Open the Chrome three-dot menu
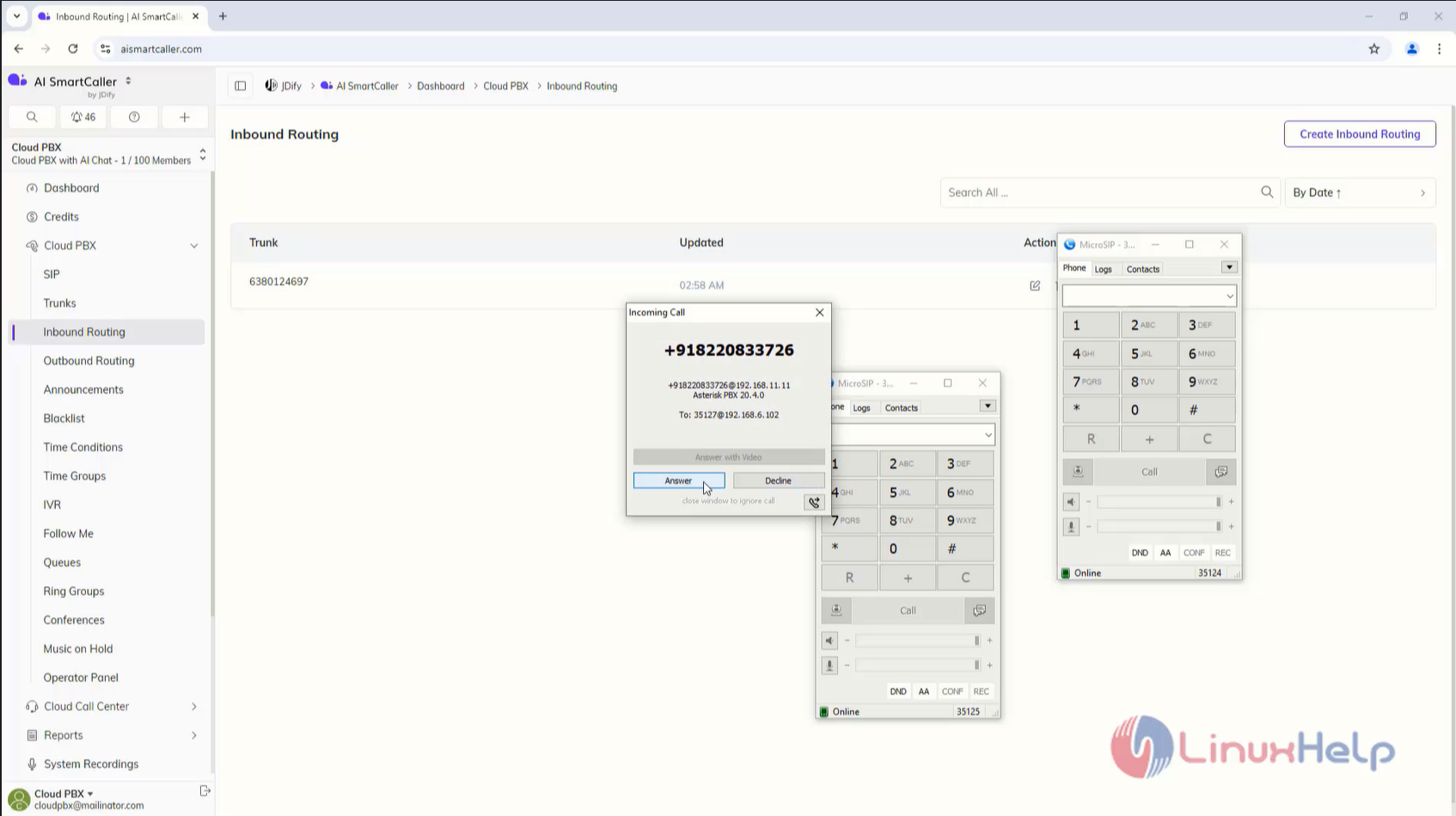This screenshot has height=816, width=1456. click(1439, 49)
